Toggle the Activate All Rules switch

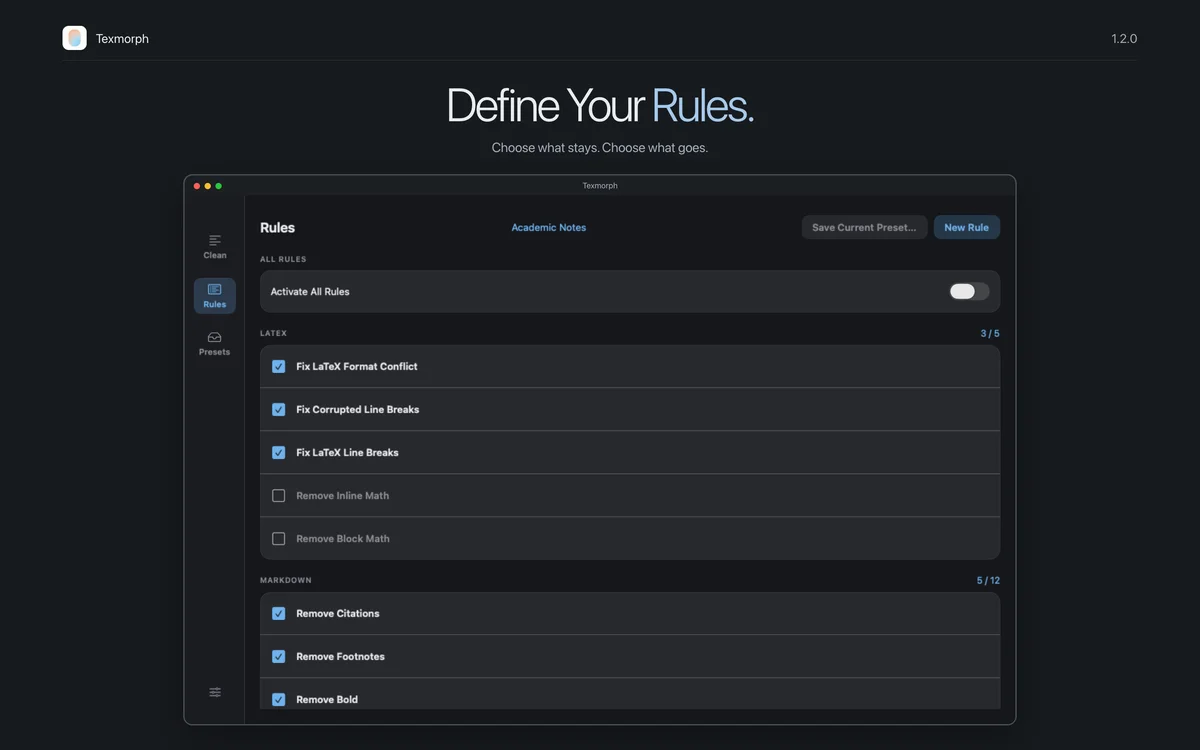[969, 291]
